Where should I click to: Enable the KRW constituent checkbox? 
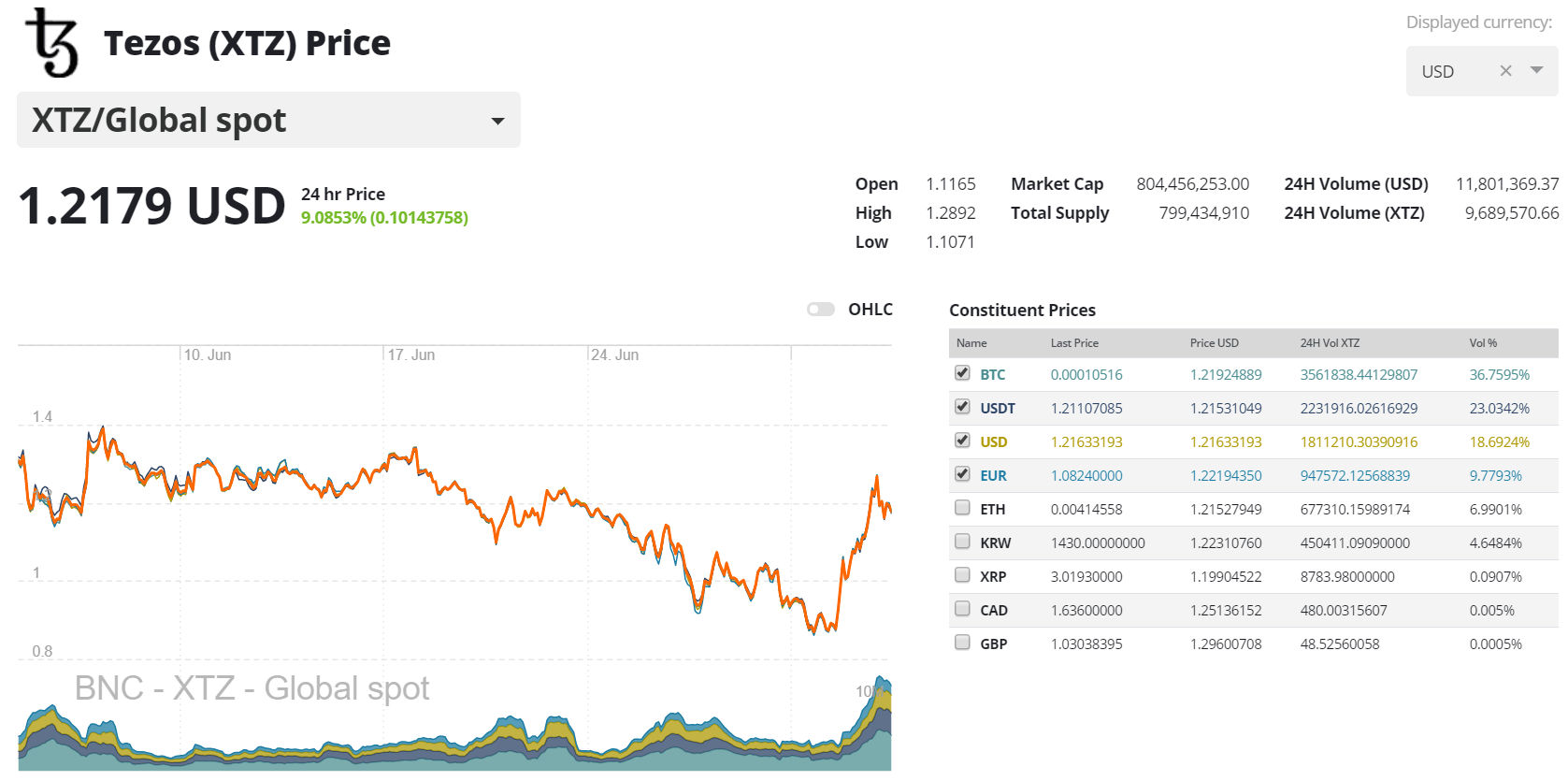click(962, 542)
